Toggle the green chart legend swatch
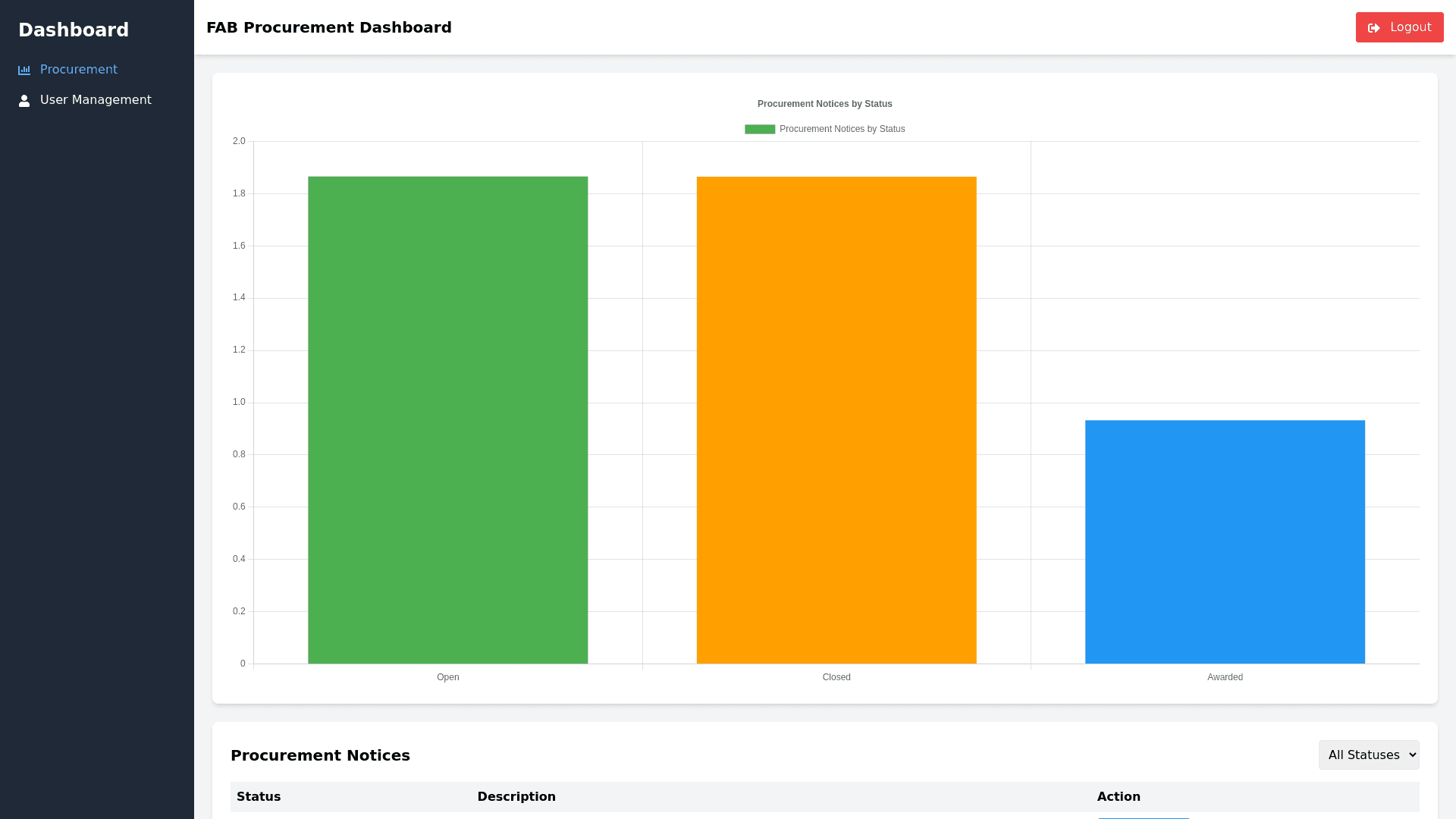The width and height of the screenshot is (1456, 819). tap(759, 130)
